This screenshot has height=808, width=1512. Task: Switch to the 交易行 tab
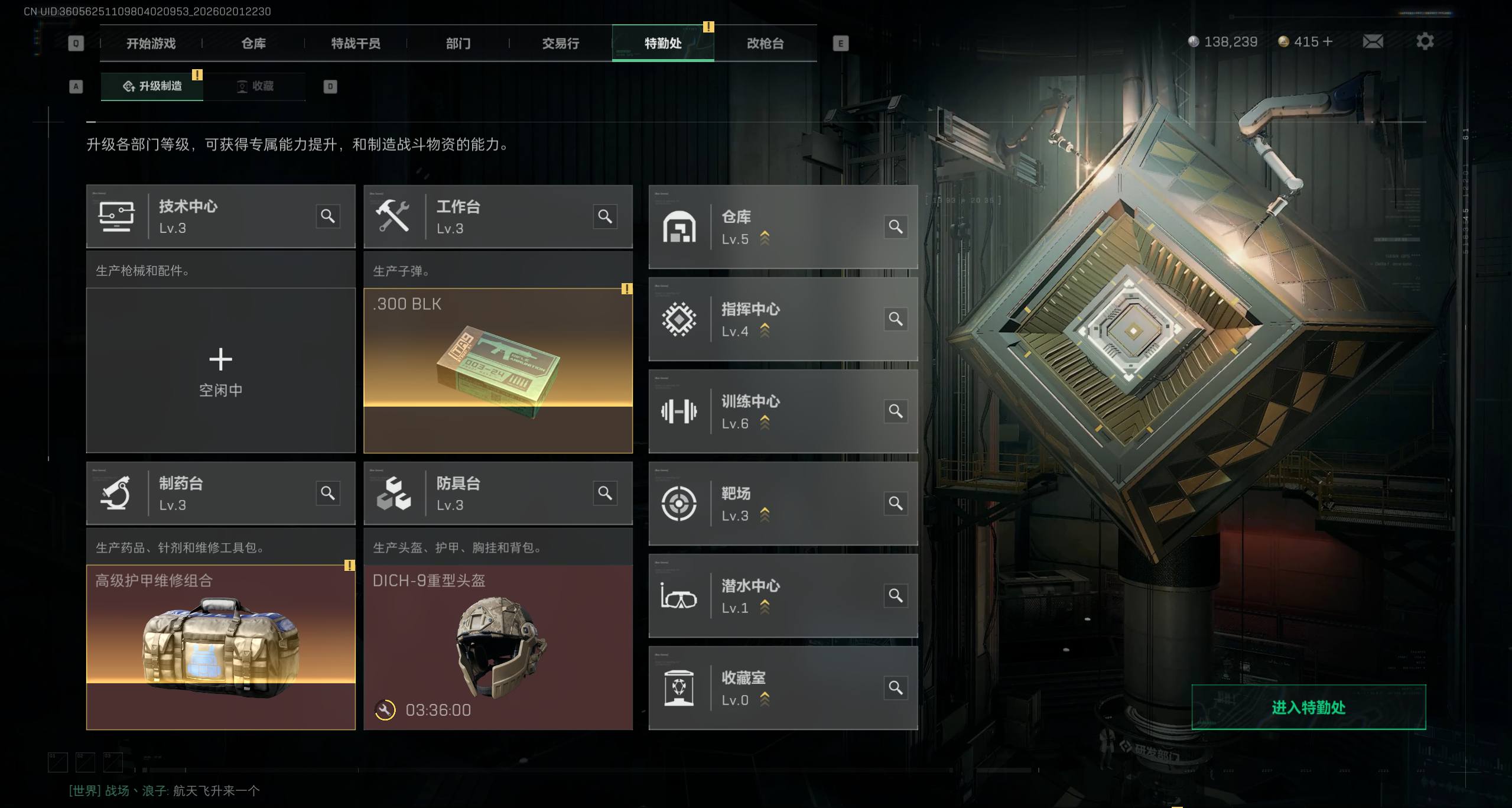pyautogui.click(x=560, y=43)
